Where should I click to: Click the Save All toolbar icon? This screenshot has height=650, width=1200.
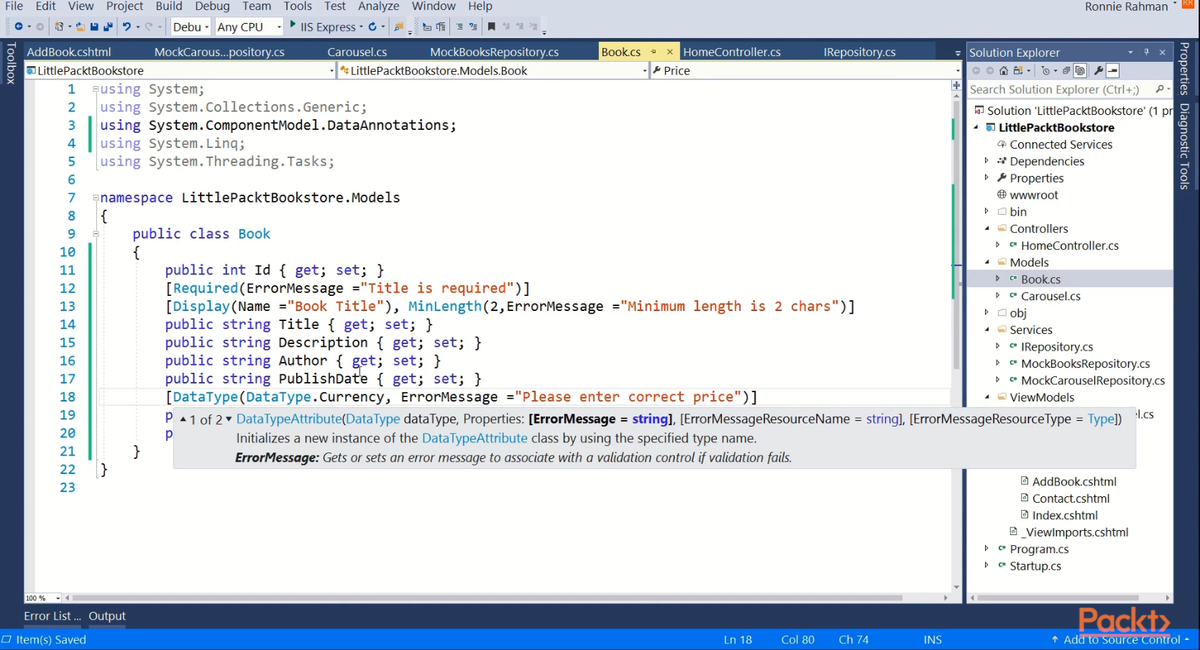(107, 26)
